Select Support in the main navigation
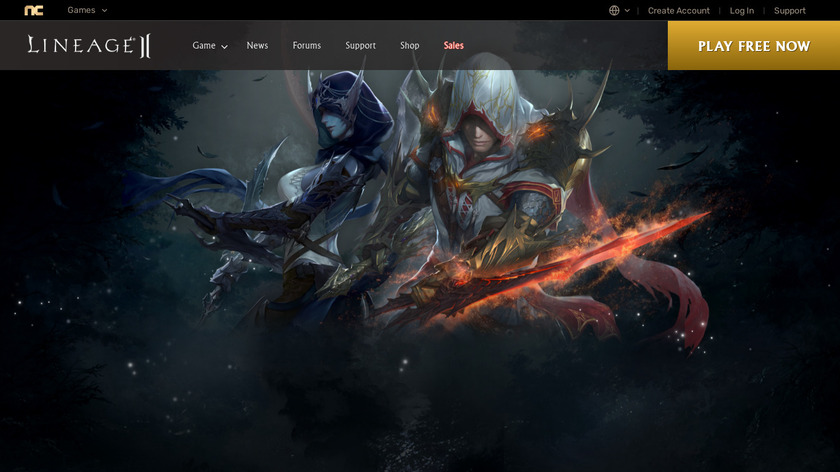 click(361, 46)
